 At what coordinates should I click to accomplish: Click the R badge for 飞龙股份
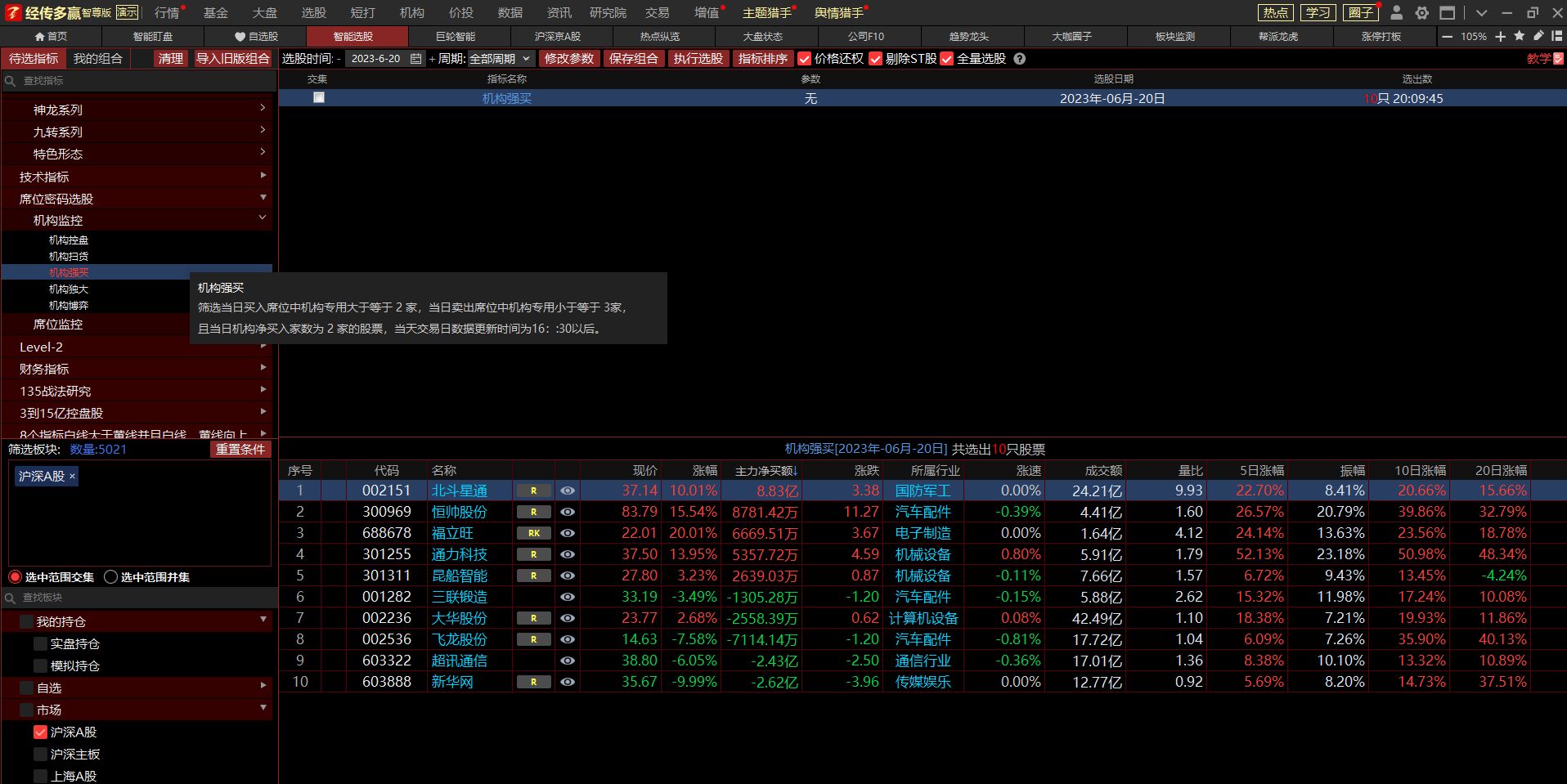point(534,639)
